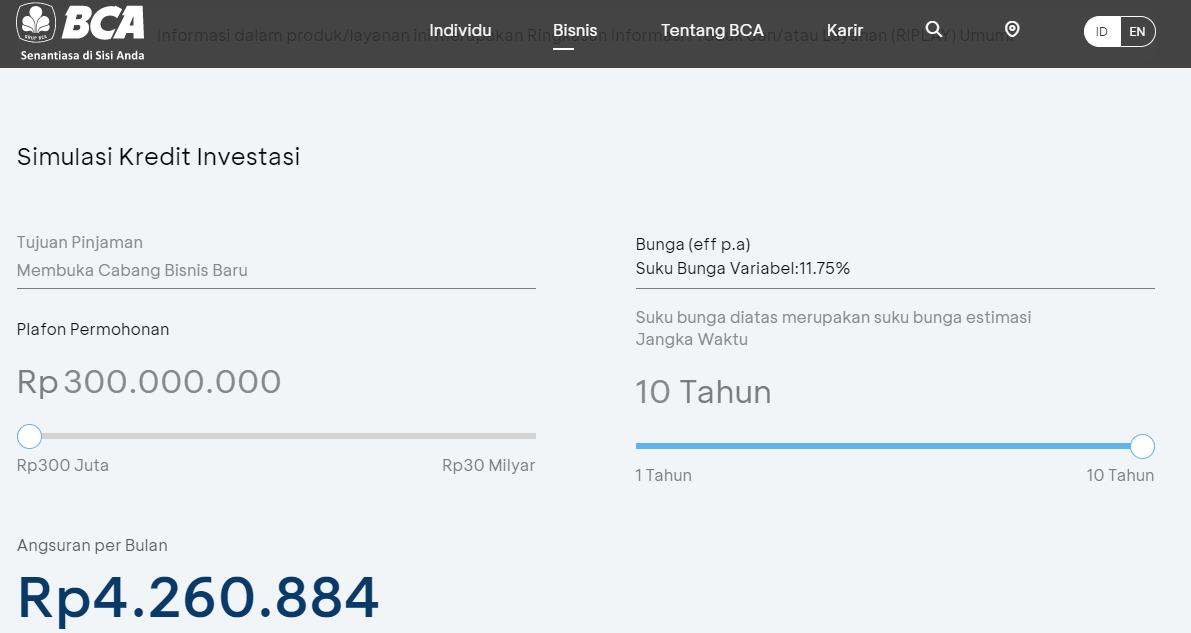Click the Jangka Waktu slider handle

click(x=1142, y=446)
